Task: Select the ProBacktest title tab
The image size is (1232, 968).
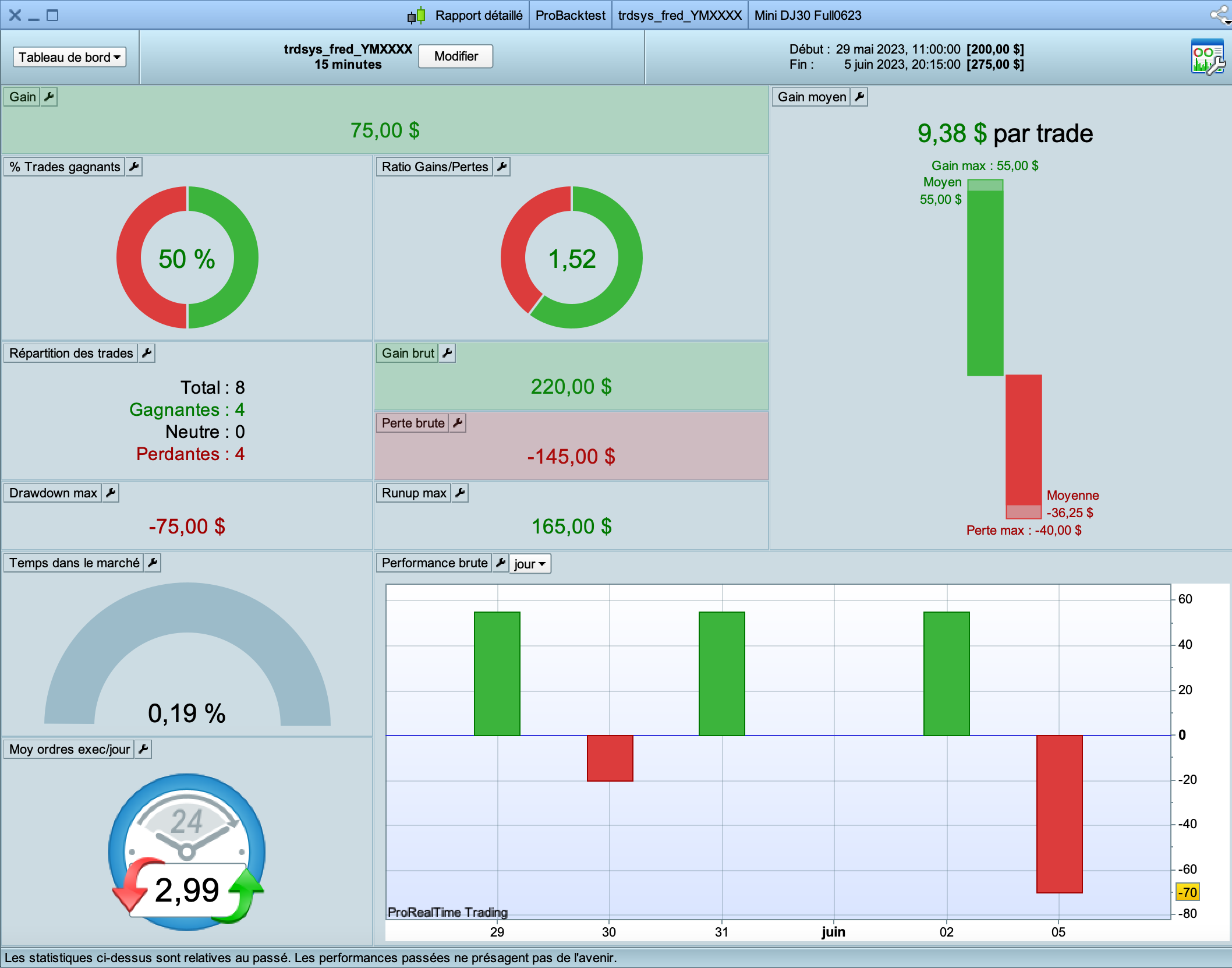Action: [x=570, y=15]
